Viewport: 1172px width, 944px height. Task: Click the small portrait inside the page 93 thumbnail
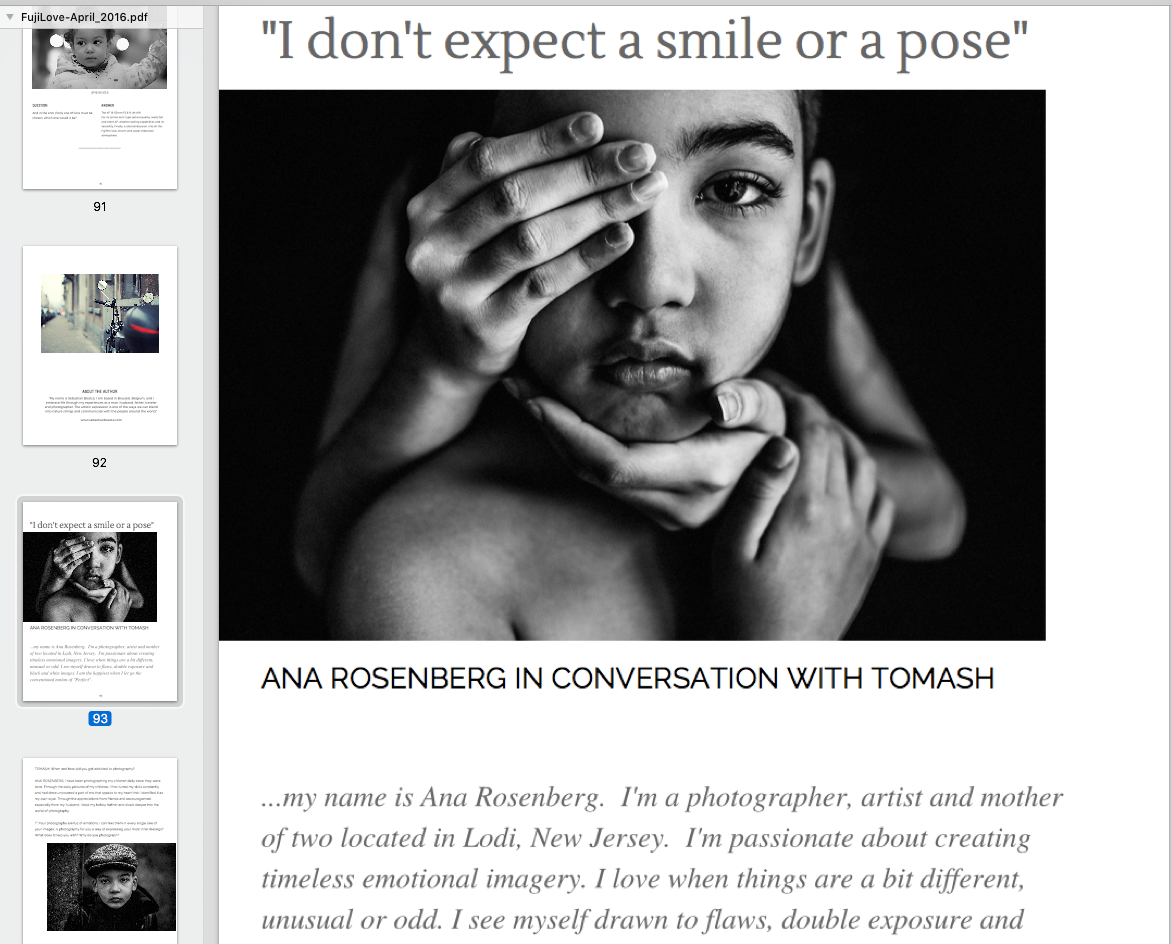click(90, 577)
